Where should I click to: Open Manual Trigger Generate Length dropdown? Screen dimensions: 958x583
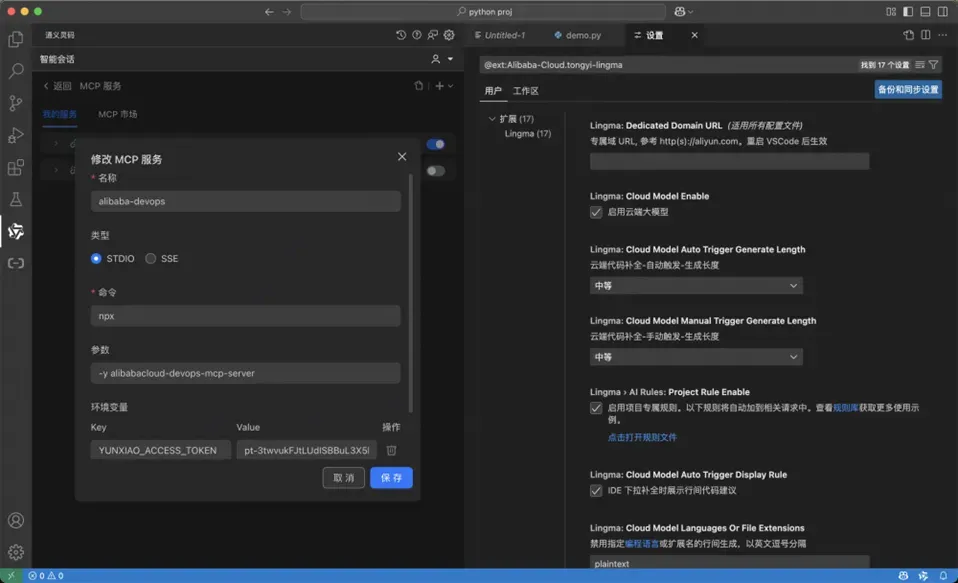(x=696, y=357)
